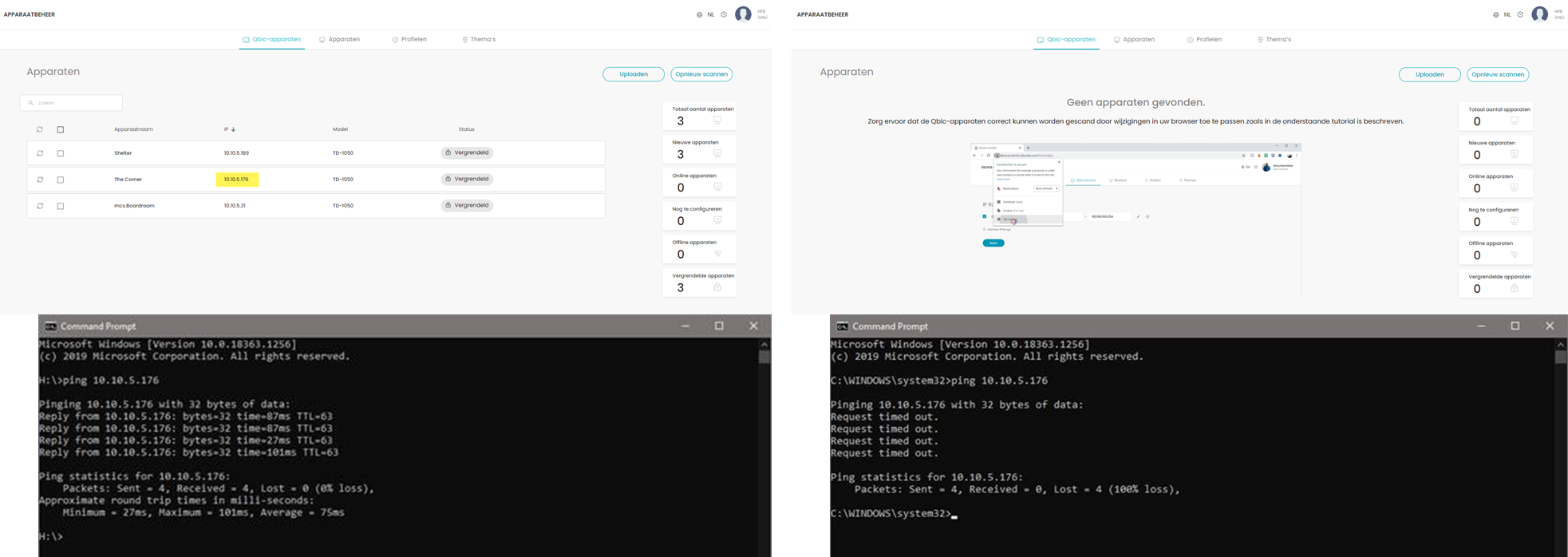The width and height of the screenshot is (1568, 557).
Task: Switch to the Profielen tab on the left page
Action: point(409,39)
